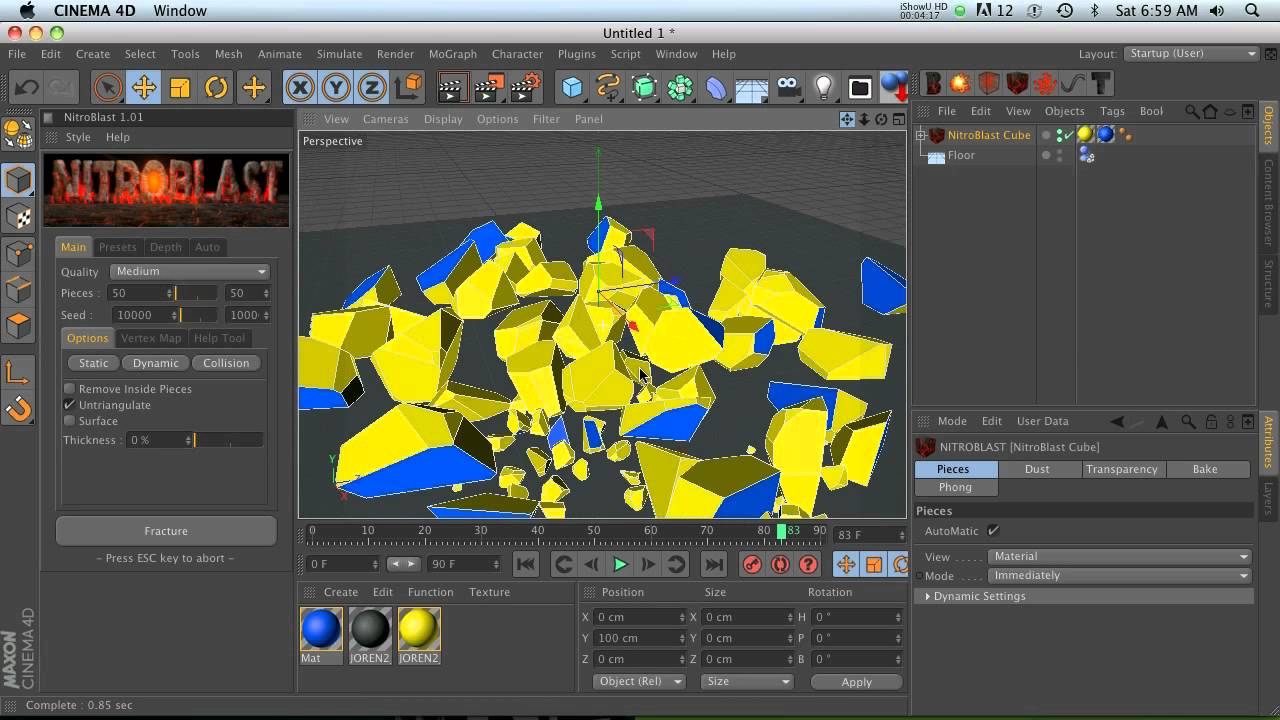Open the MoGraph menu

pos(453,54)
